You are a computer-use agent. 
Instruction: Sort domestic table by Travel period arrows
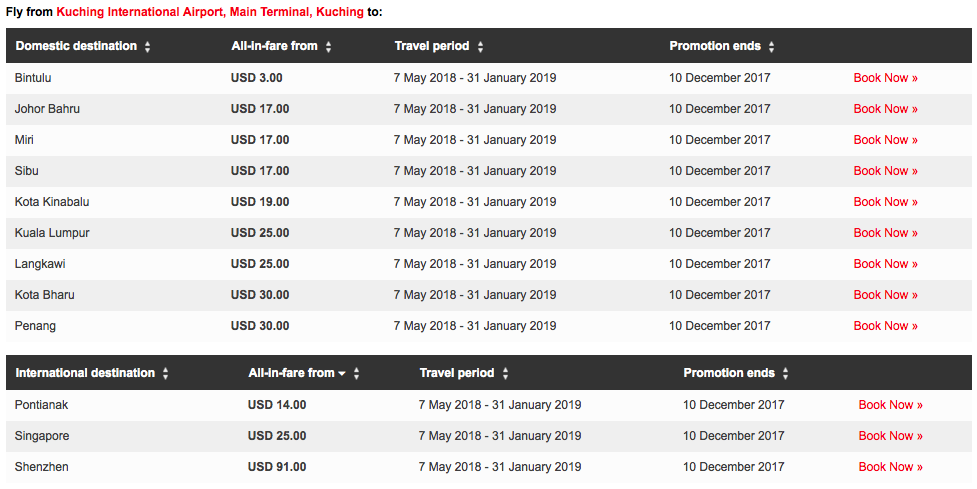[x=480, y=47]
